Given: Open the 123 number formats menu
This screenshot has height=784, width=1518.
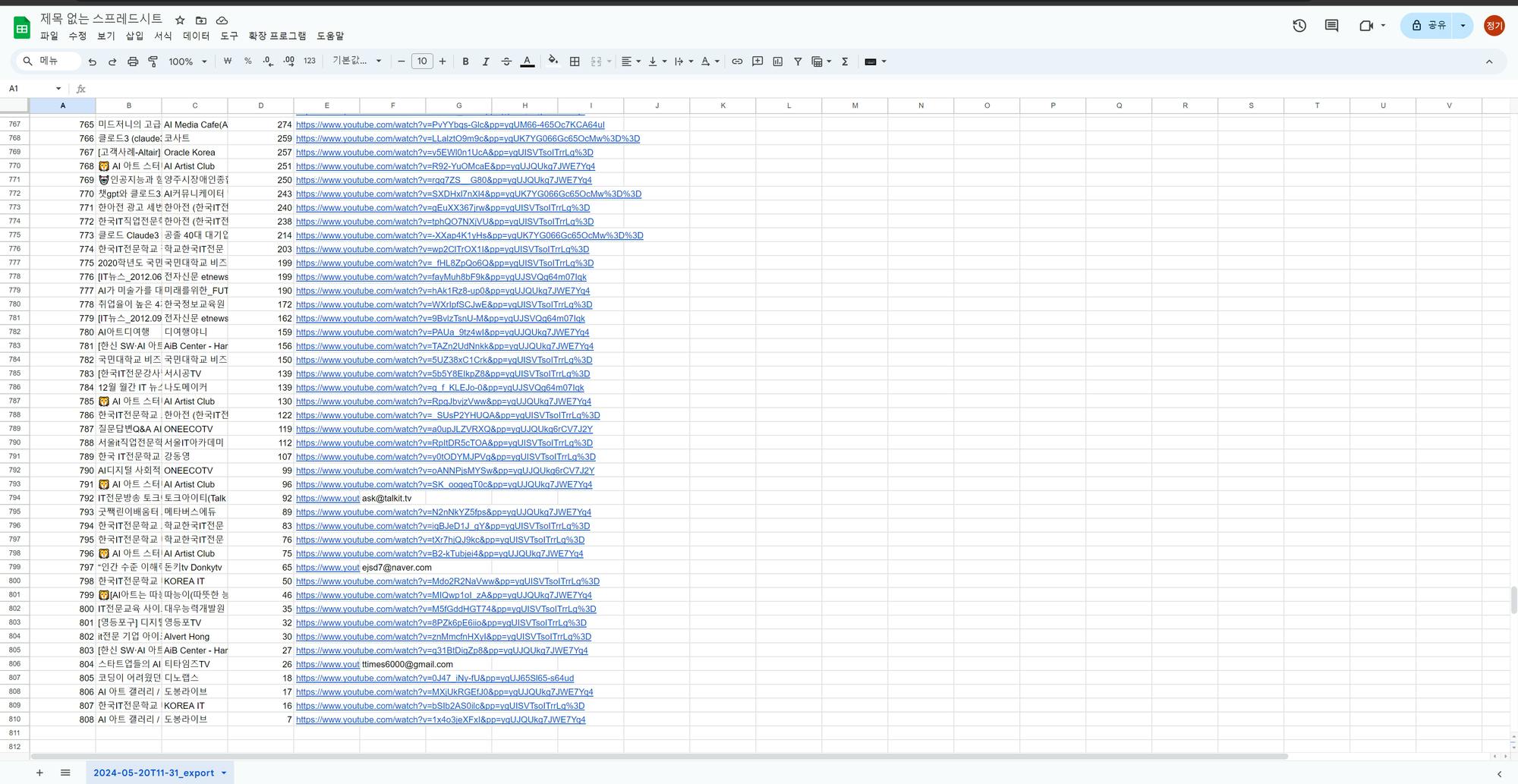Looking at the screenshot, I should point(310,61).
